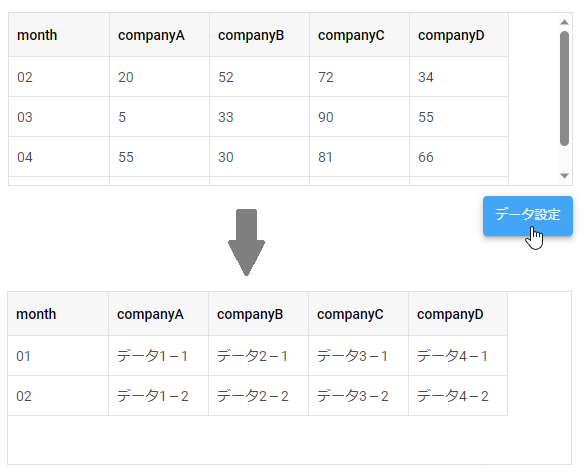
Task: Select the companyD header in the bottom table
Action: tap(458, 314)
